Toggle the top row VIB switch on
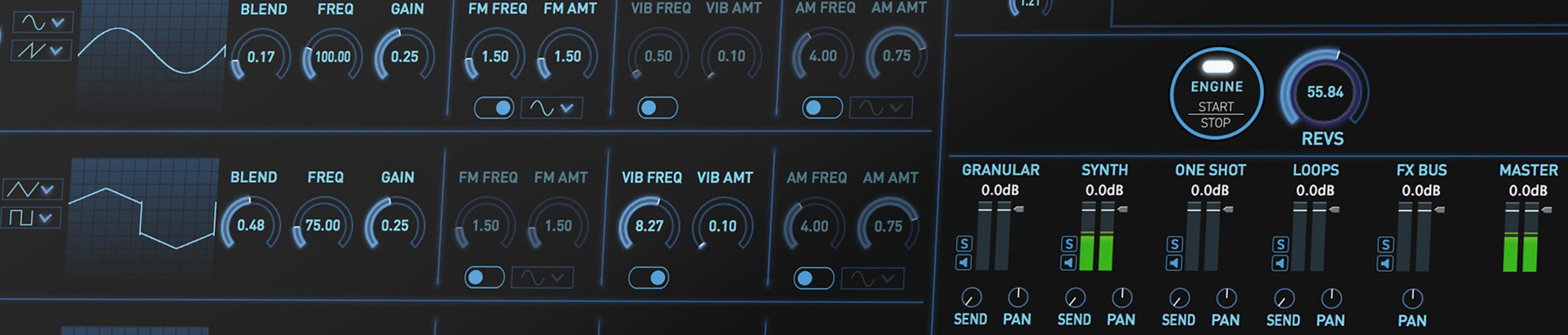Viewport: 1568px width, 335px height. (658, 108)
